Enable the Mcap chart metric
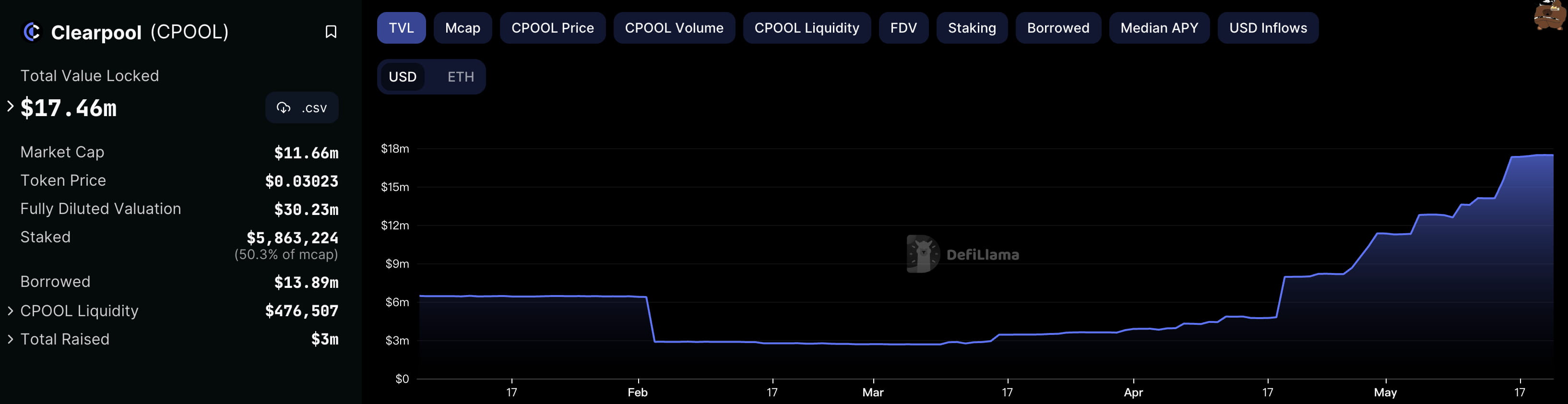The image size is (1568, 404). (463, 28)
